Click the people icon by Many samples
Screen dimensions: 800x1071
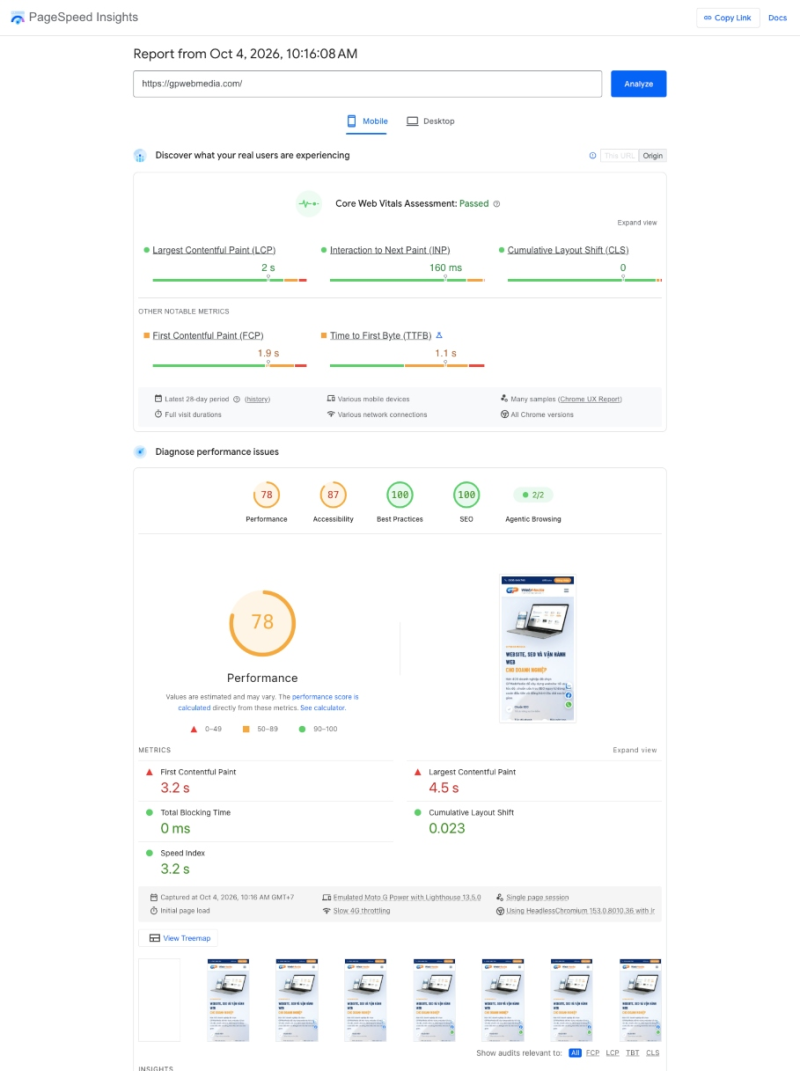click(504, 399)
